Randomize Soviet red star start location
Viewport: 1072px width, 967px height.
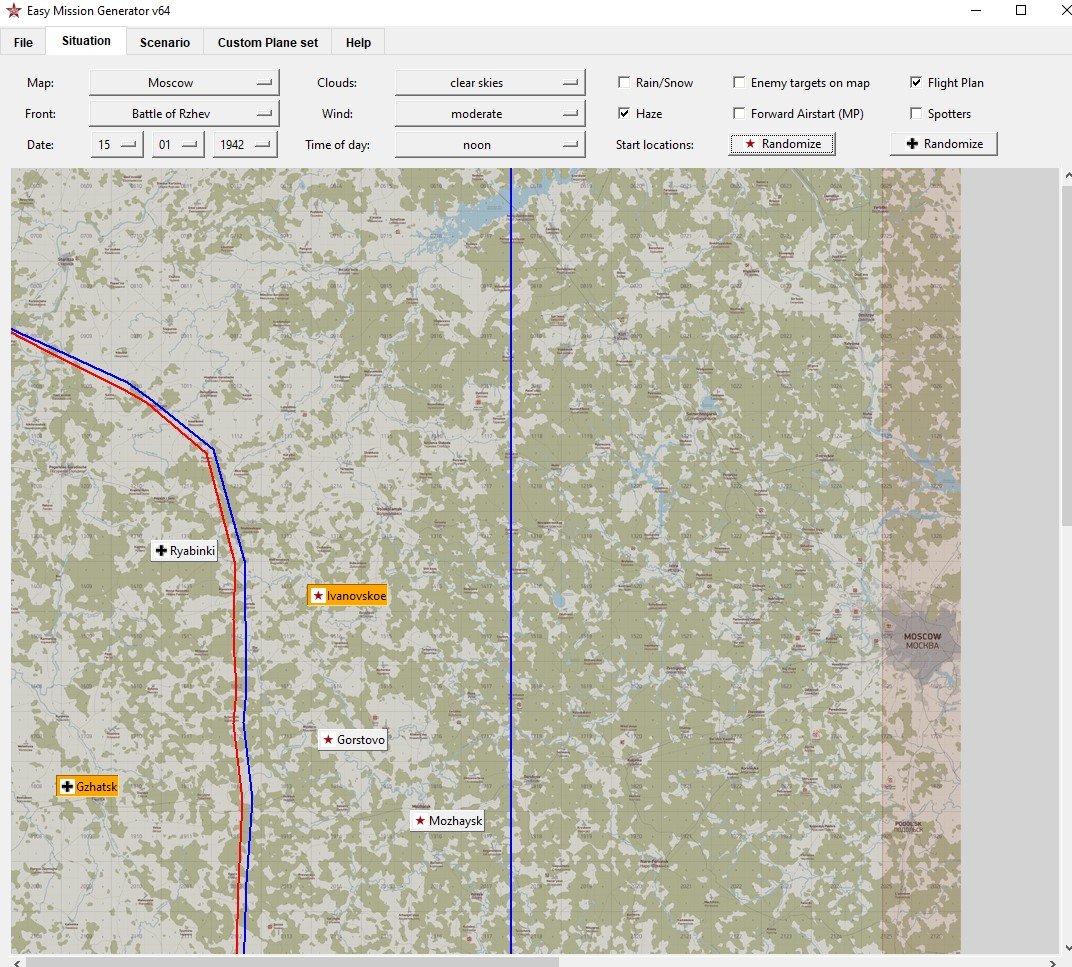(x=781, y=144)
